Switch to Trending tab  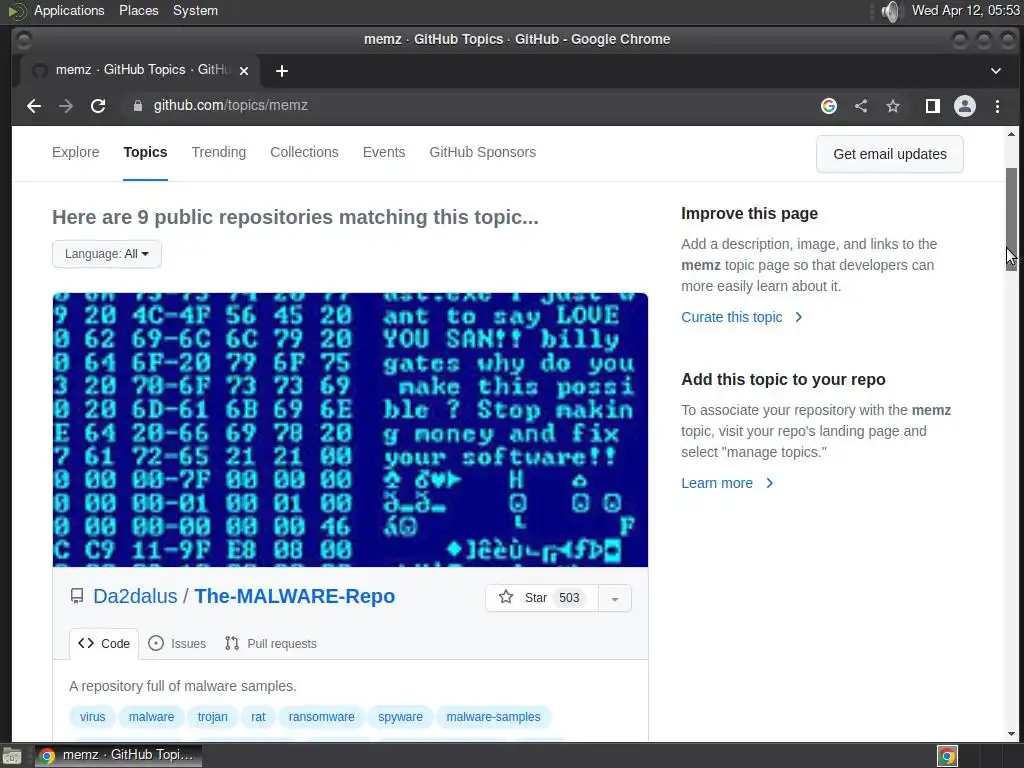[x=219, y=152]
